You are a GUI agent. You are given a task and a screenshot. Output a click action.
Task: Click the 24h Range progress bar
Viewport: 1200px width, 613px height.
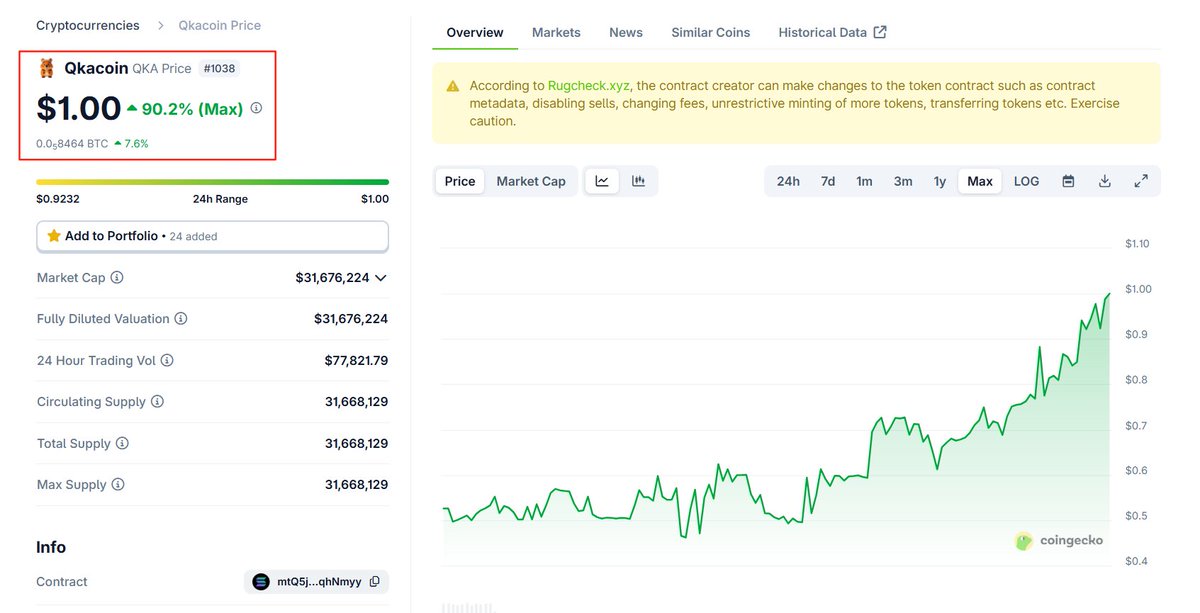212,182
